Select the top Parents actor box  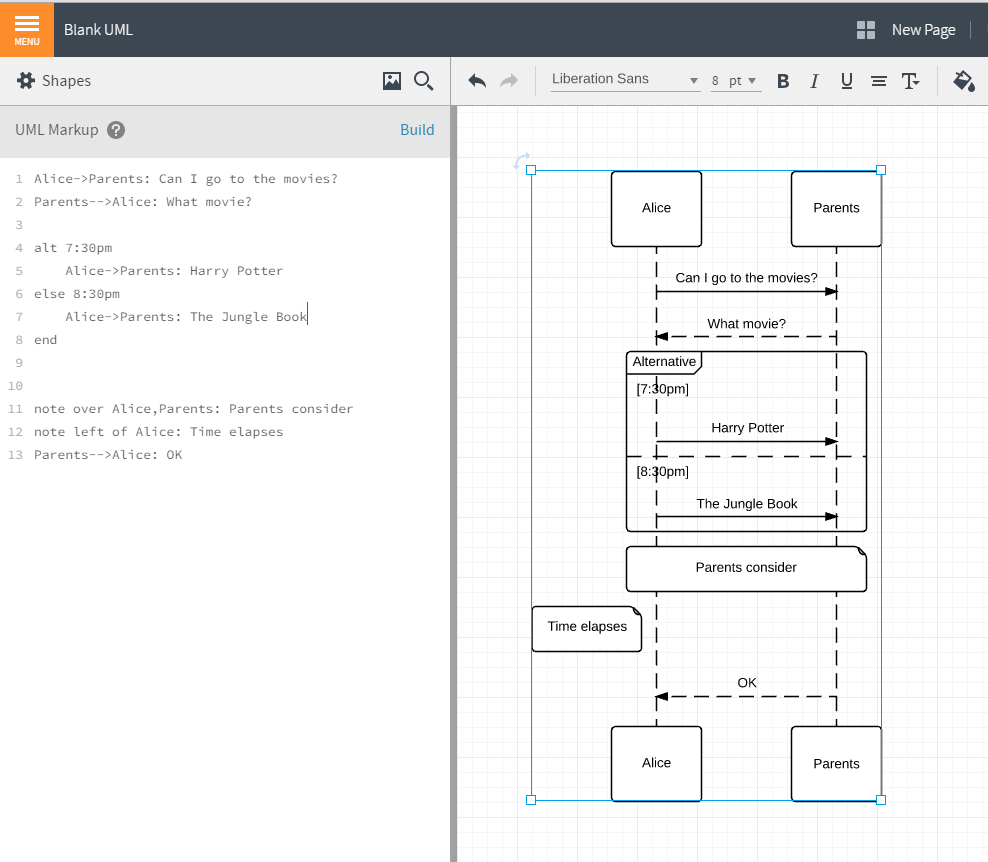pos(836,209)
